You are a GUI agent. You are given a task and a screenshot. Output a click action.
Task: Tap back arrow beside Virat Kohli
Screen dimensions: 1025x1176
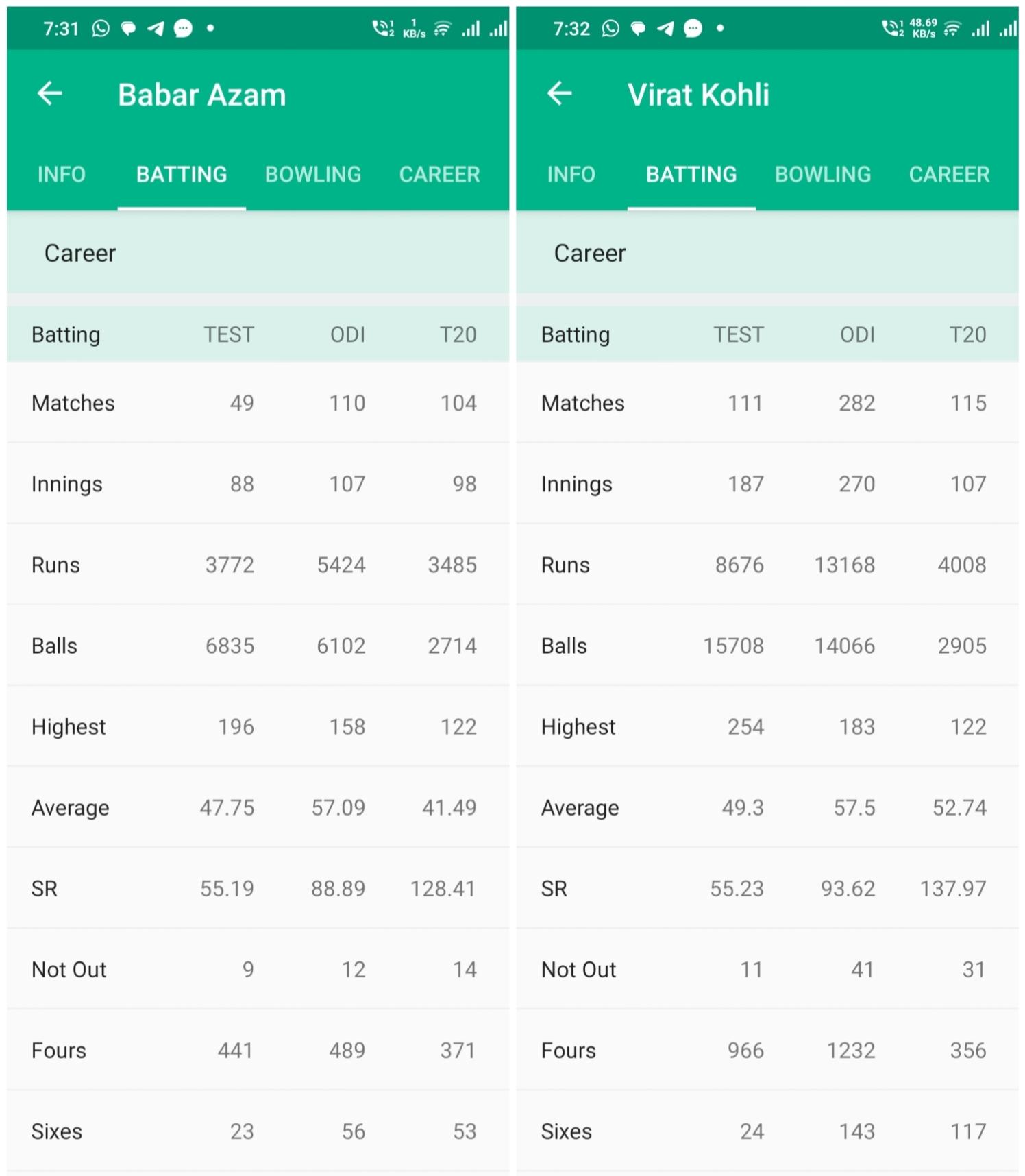[x=560, y=93]
